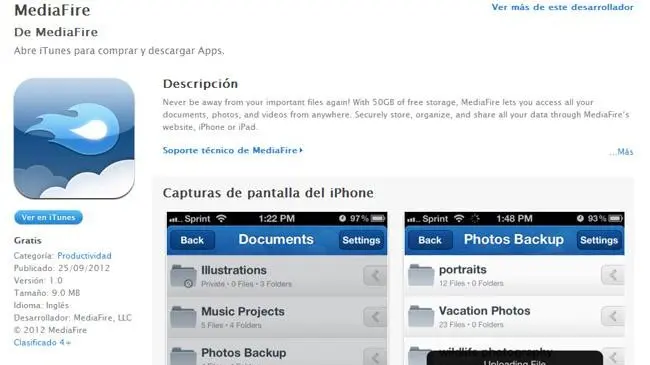Click the clock icon beside 93%
Viewport: 650px width, 365px height.
pos(580,218)
